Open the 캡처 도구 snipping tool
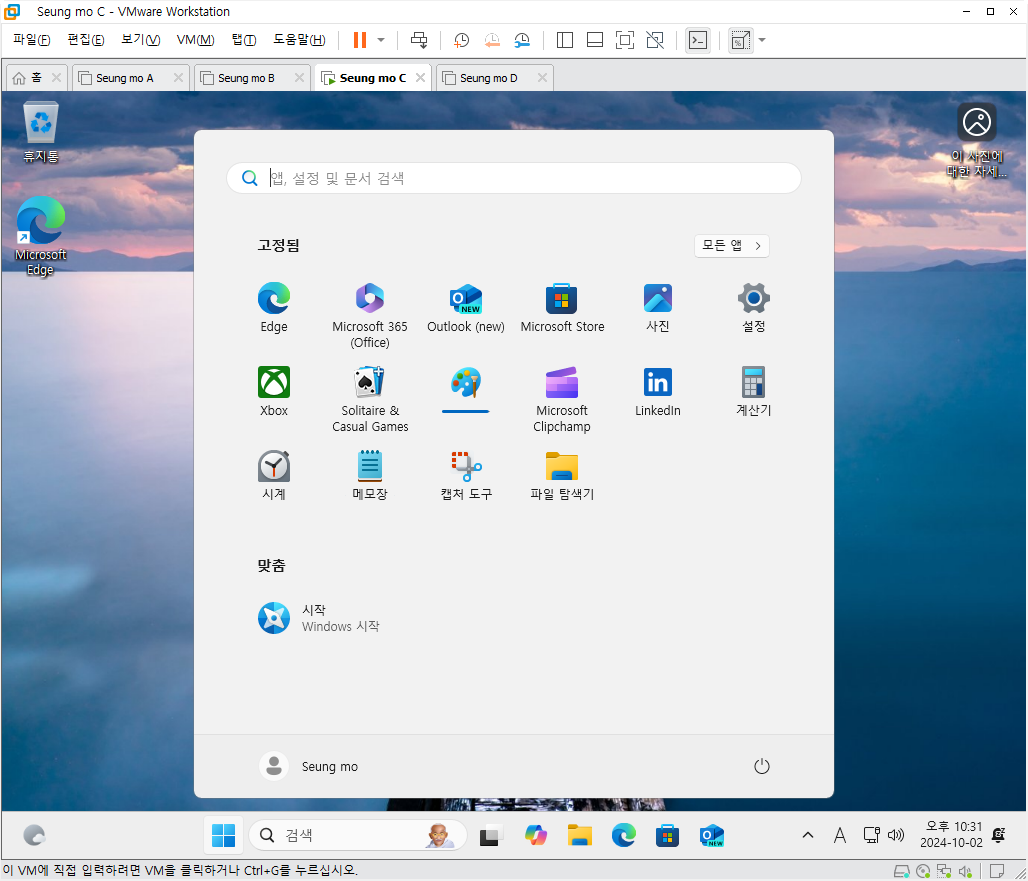The width and height of the screenshot is (1028, 881). click(x=466, y=476)
